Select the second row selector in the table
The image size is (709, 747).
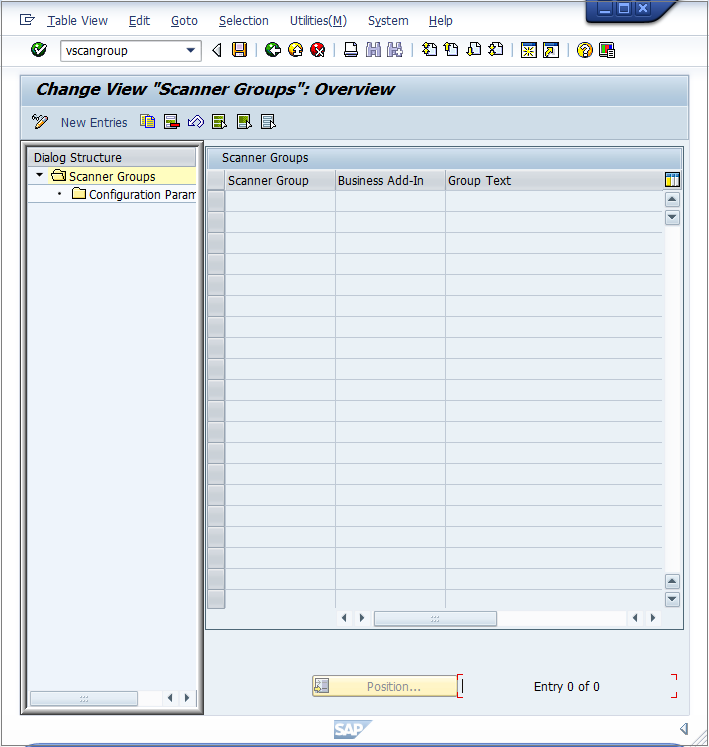click(216, 222)
